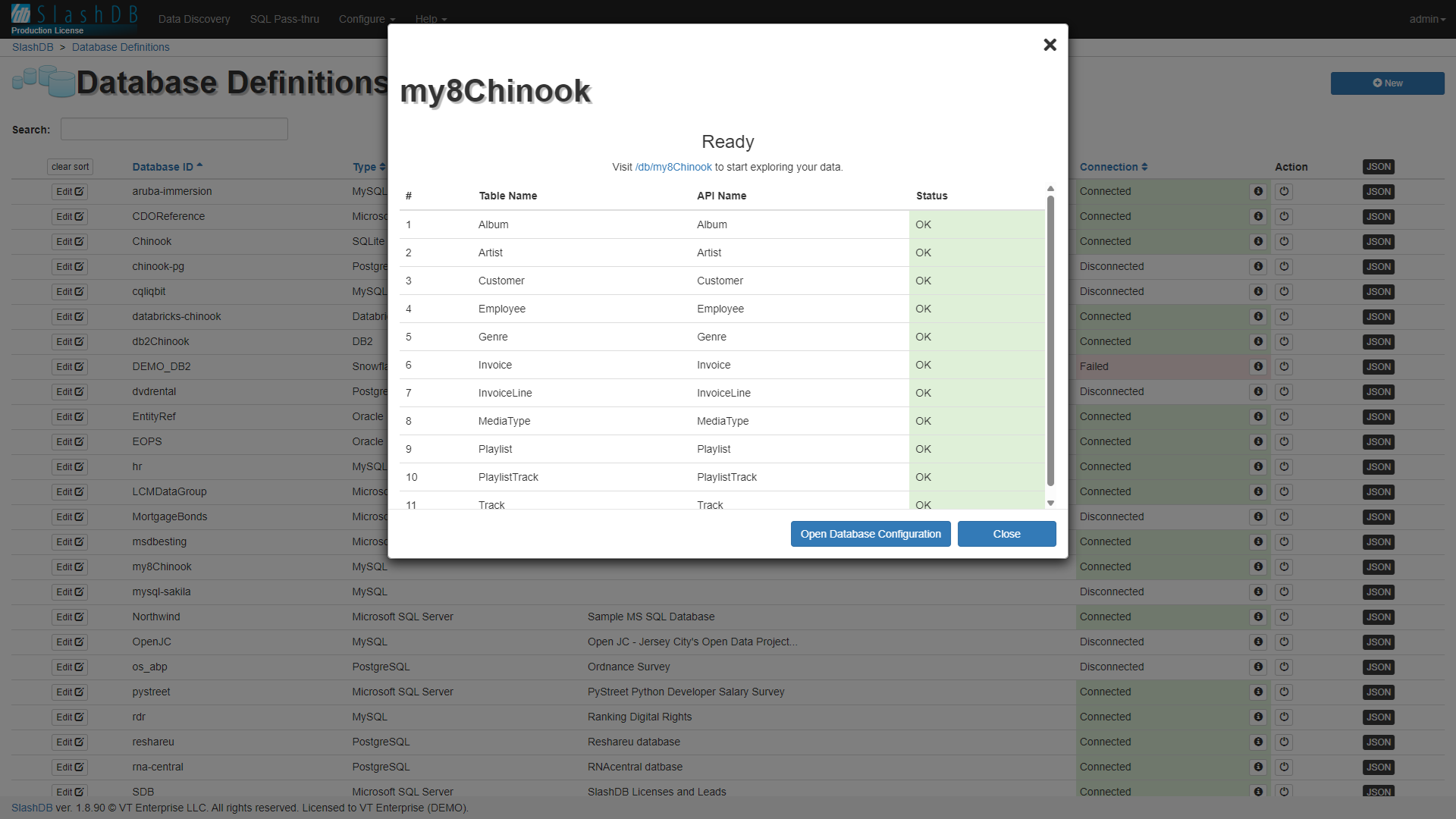Click the blue Close button in dialog
The image size is (1456, 819).
point(1006,534)
